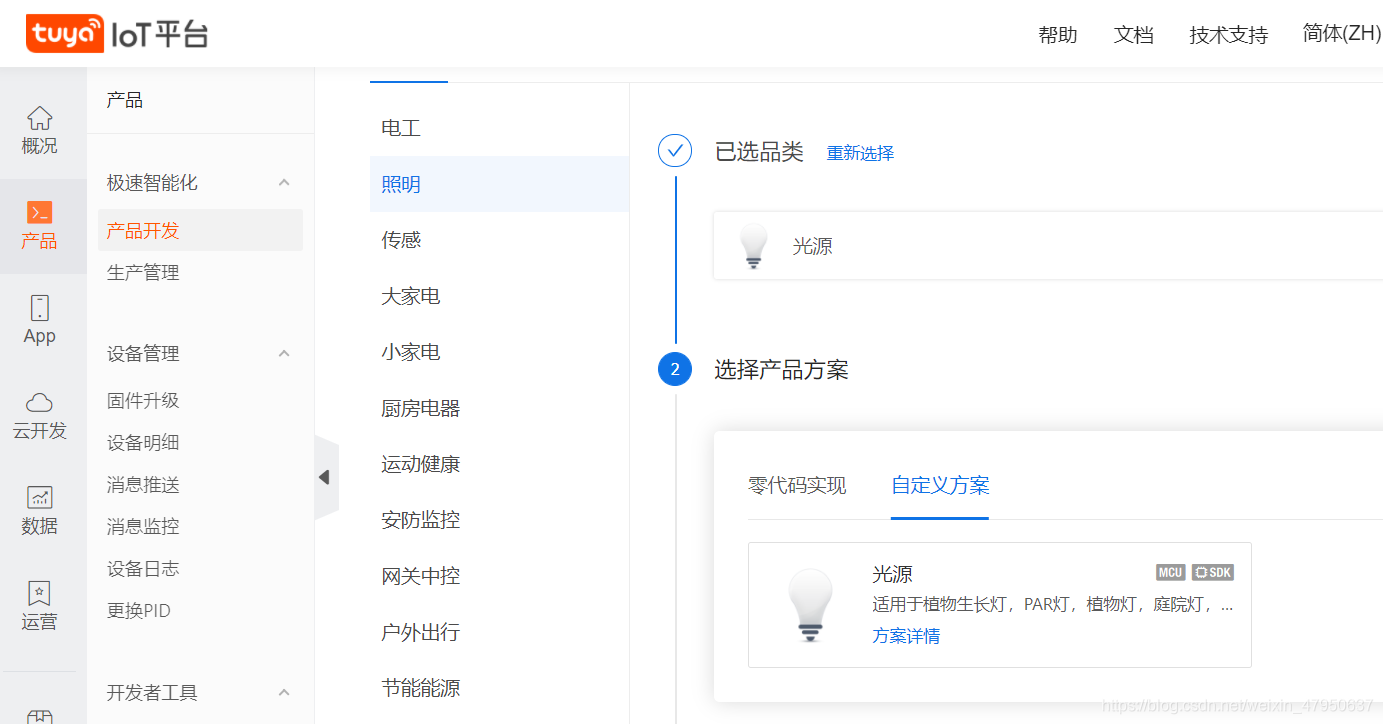Collapse the 开发者工具 section
The height and width of the screenshot is (724, 1383).
[x=284, y=692]
